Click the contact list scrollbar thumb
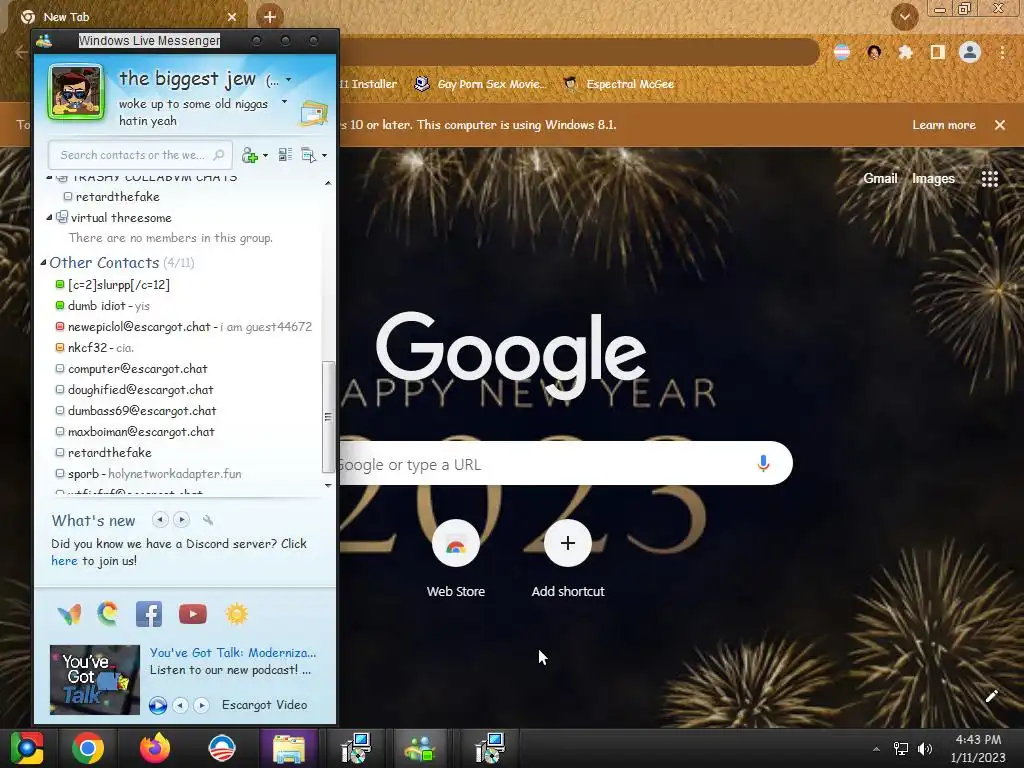 [x=328, y=417]
